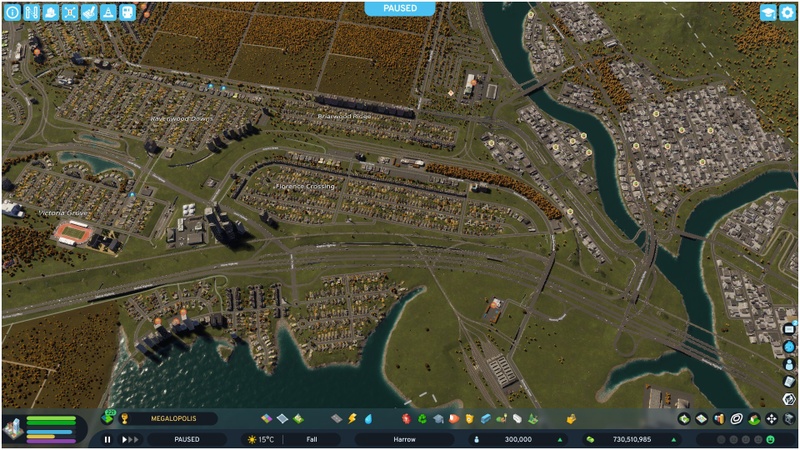Open the traffic cone road tool
The image size is (800, 450).
tap(108, 12)
